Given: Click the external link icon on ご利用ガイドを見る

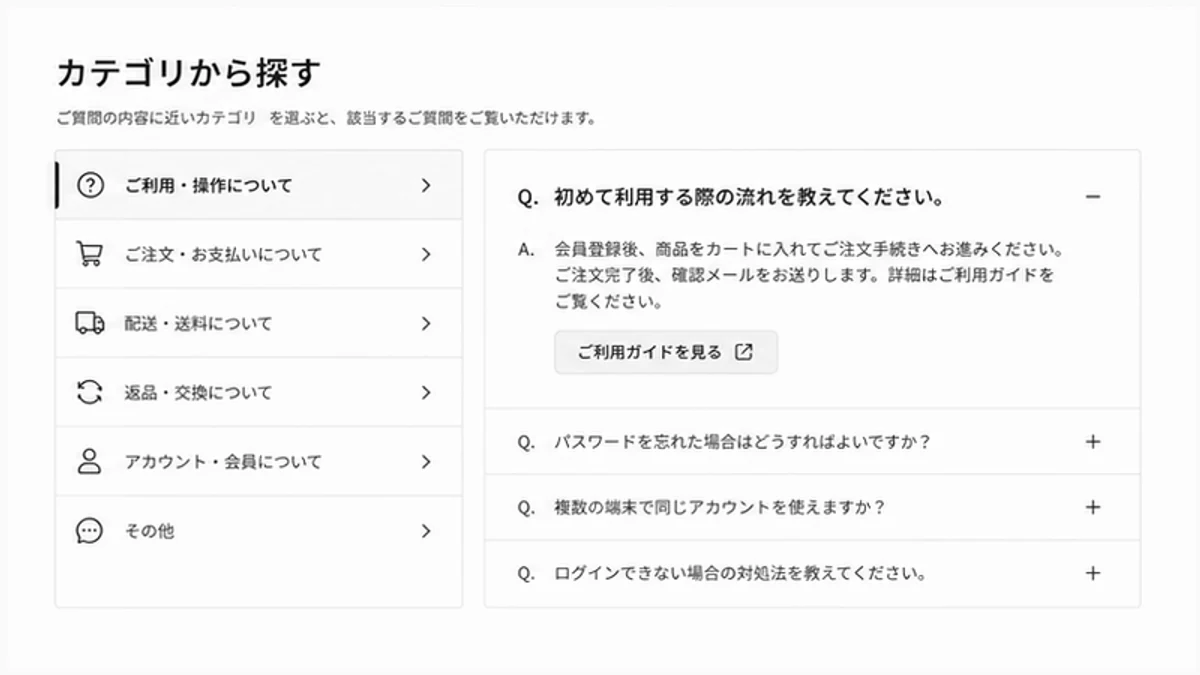Looking at the screenshot, I should [743, 352].
